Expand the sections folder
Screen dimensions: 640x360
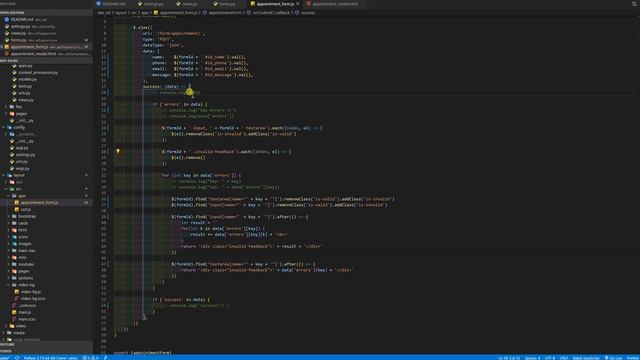25,278
